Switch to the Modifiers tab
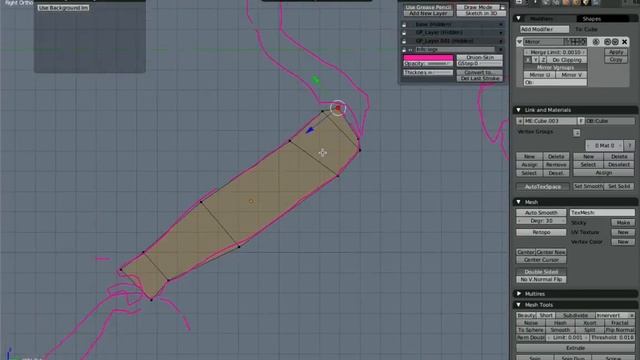The height and width of the screenshot is (360, 640). pyautogui.click(x=541, y=19)
